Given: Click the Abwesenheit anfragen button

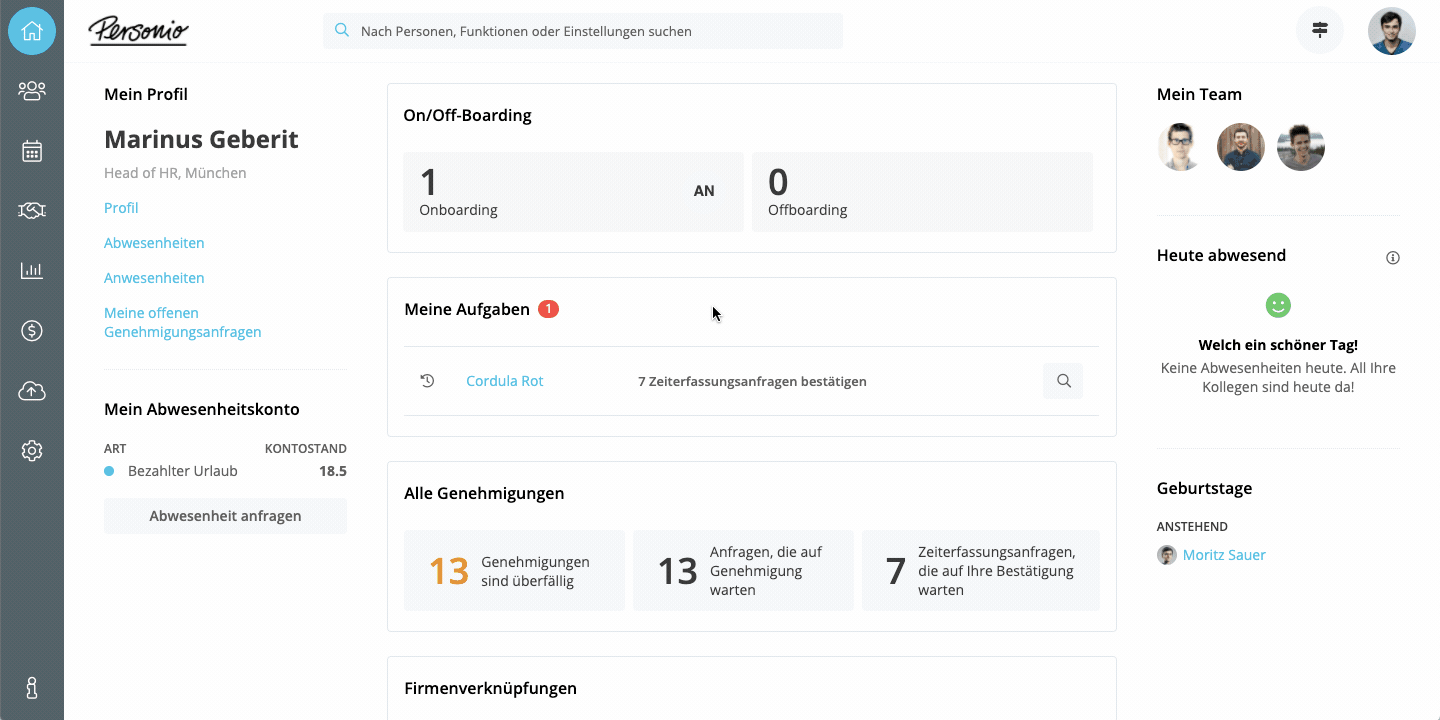Looking at the screenshot, I should (225, 516).
